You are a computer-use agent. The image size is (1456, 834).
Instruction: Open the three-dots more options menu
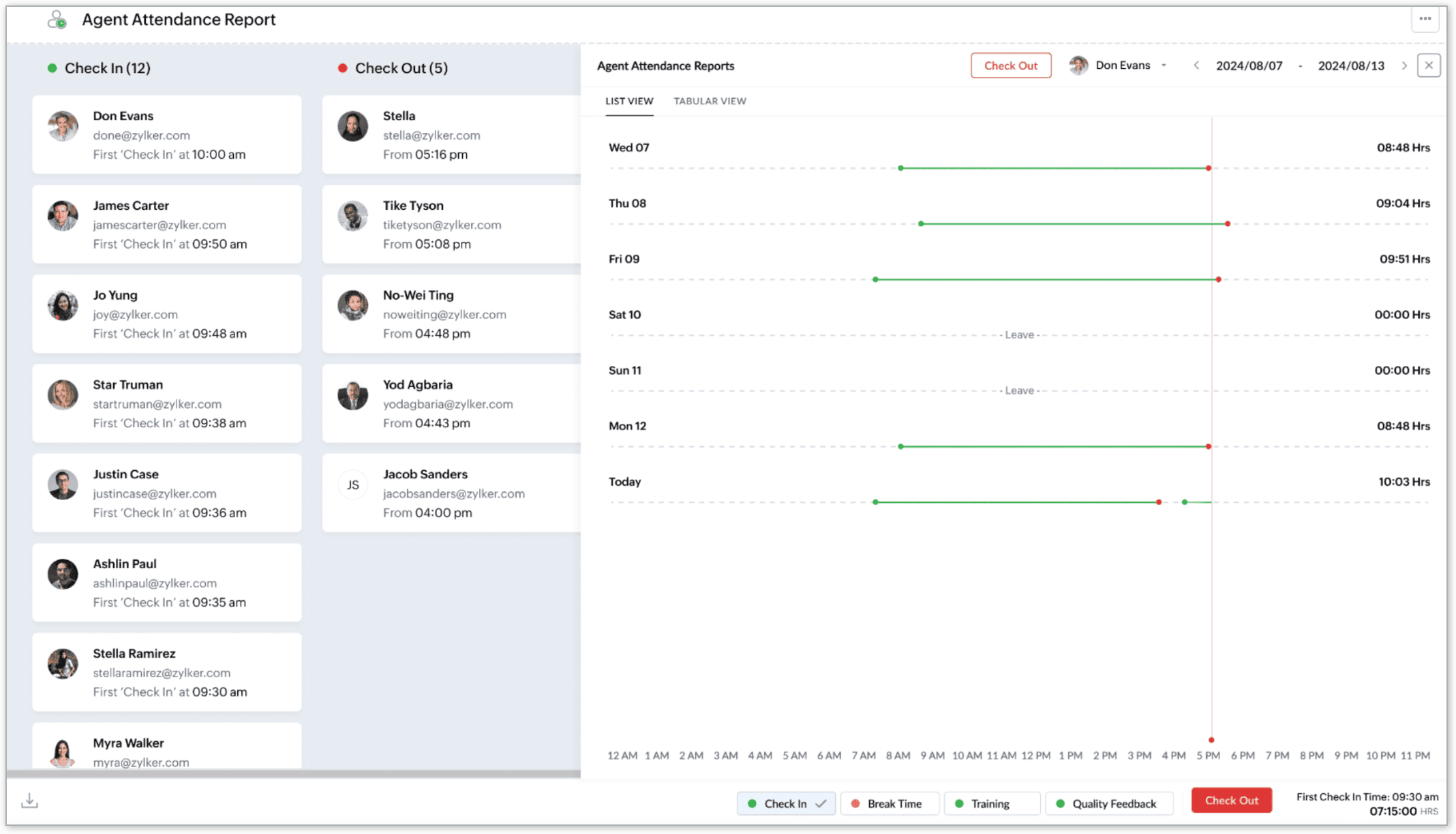(1425, 19)
